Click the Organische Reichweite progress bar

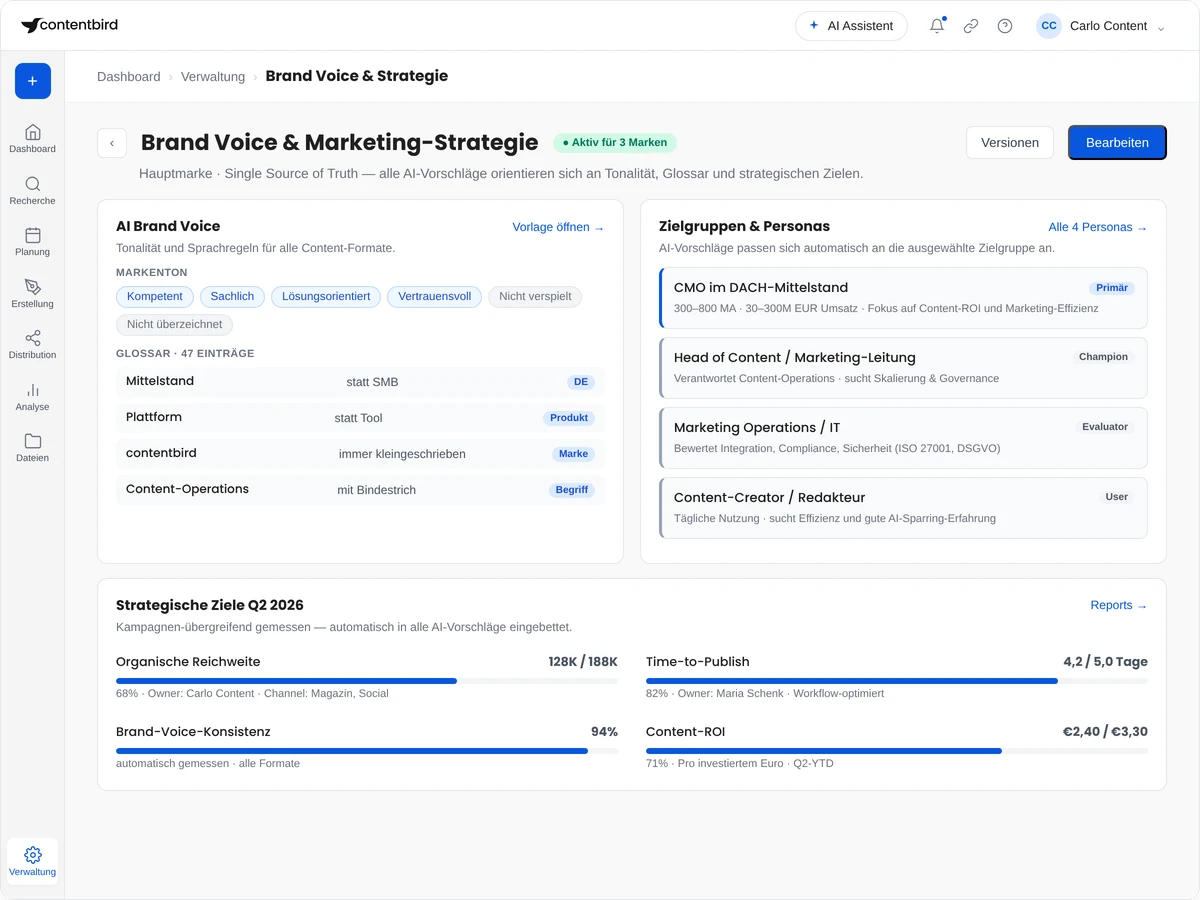point(367,681)
